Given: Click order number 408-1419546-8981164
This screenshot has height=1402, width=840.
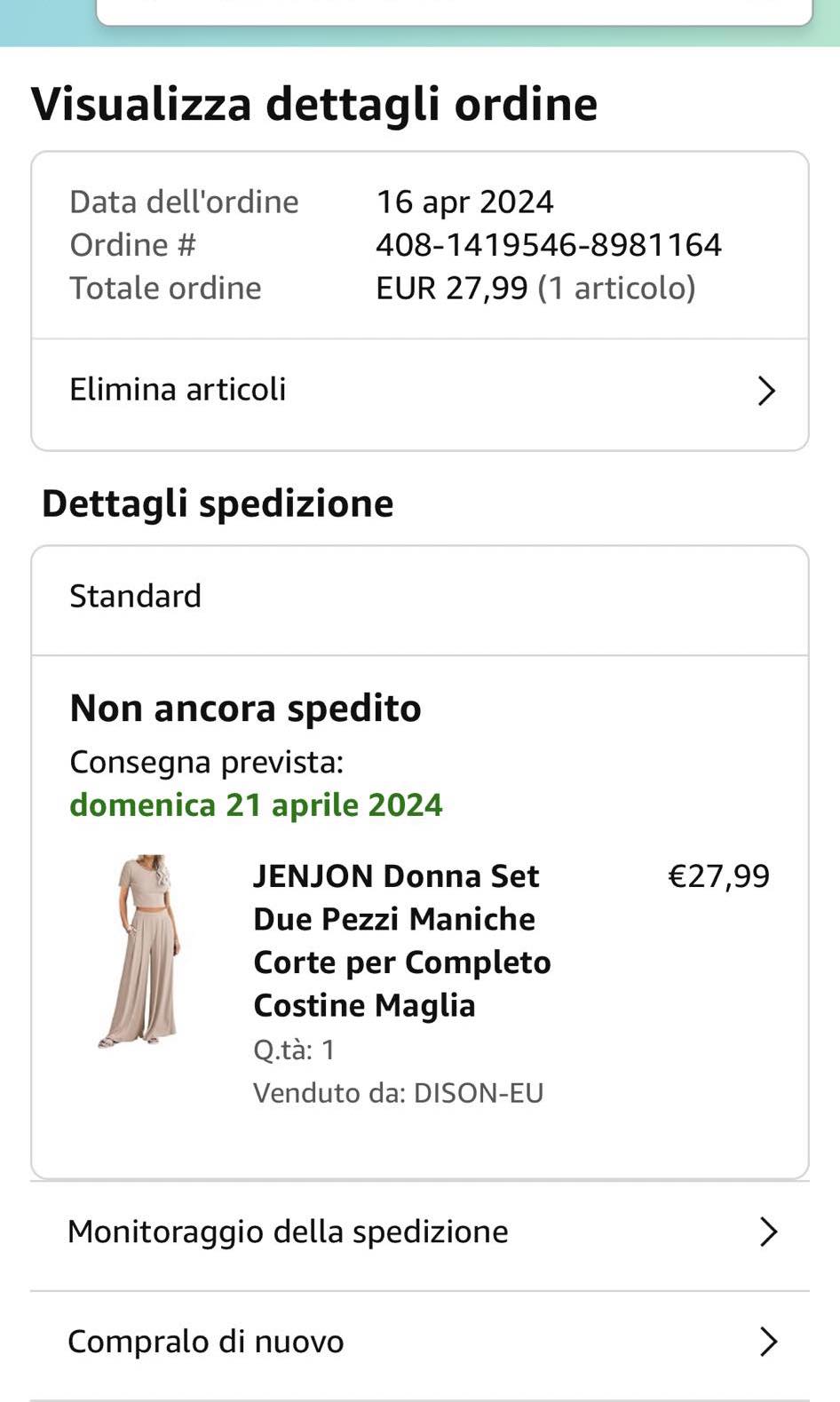Looking at the screenshot, I should point(548,245).
